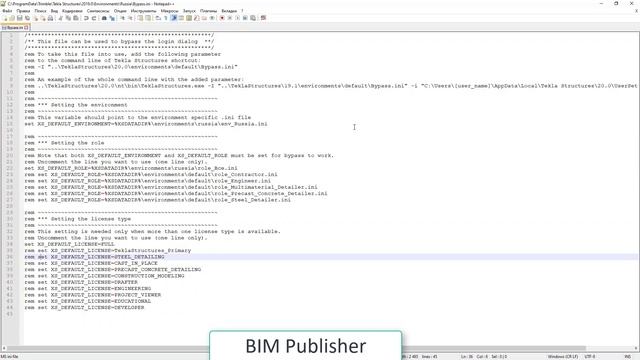
Task: Click line 'set XS_DEFAULT_LICENSE=FULL'
Action: pyautogui.click(x=69, y=244)
